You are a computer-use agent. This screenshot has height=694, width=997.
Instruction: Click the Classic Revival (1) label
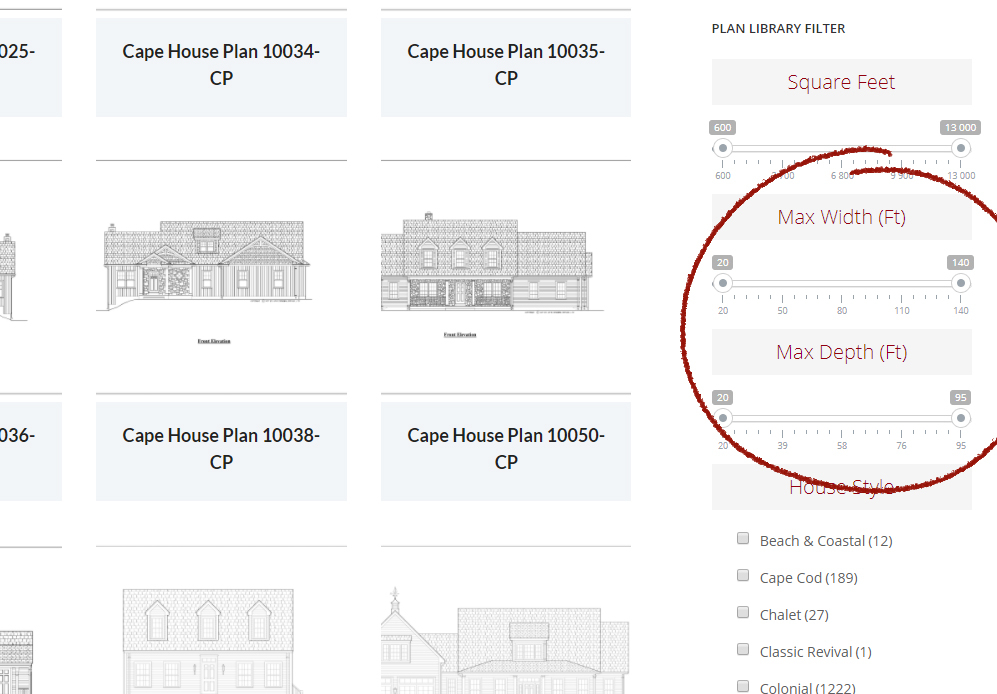coord(816,652)
